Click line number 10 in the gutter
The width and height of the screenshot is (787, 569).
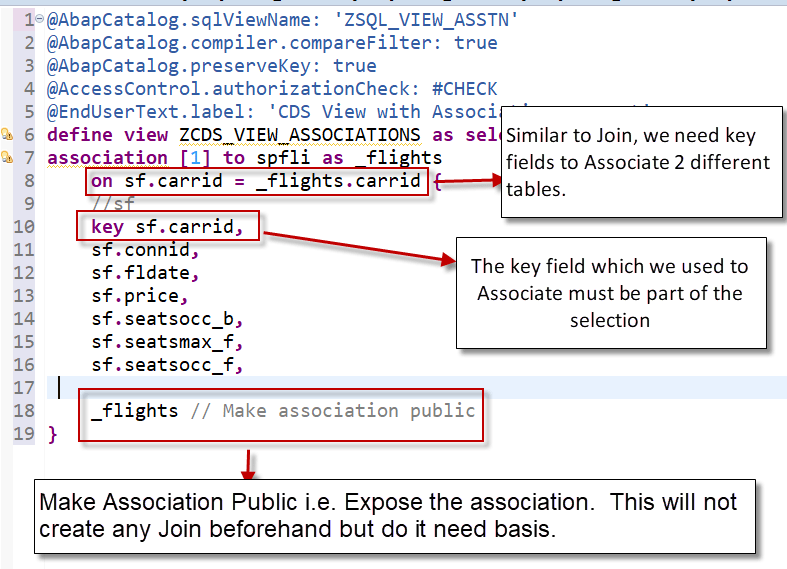25,227
